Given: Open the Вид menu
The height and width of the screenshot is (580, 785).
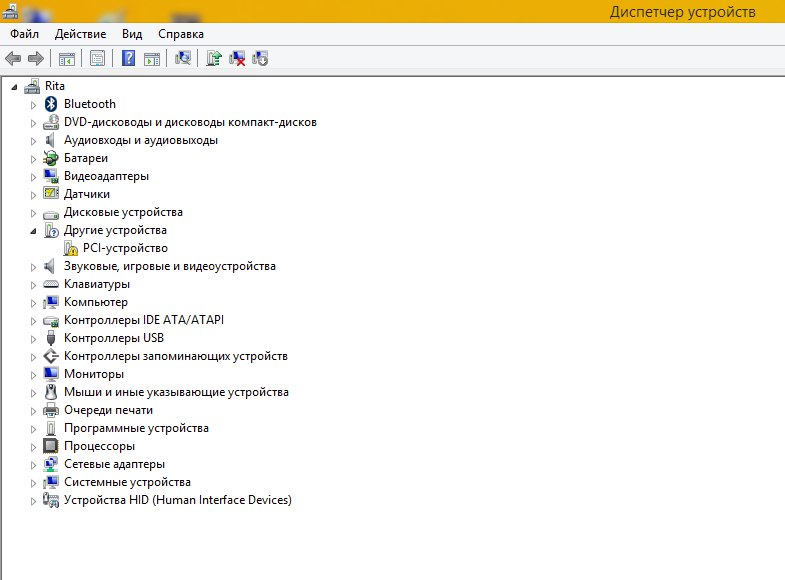Looking at the screenshot, I should point(132,34).
